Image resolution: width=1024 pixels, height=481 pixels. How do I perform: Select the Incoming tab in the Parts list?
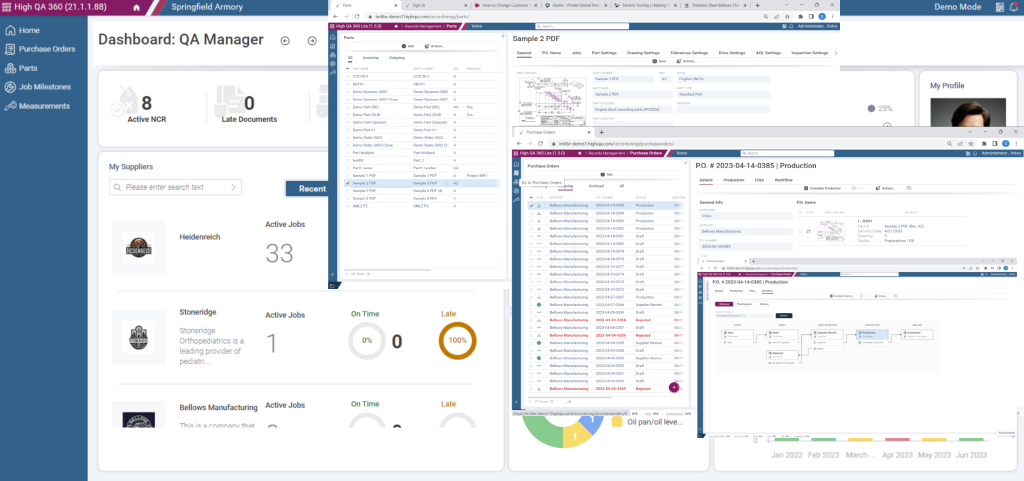[x=371, y=58]
